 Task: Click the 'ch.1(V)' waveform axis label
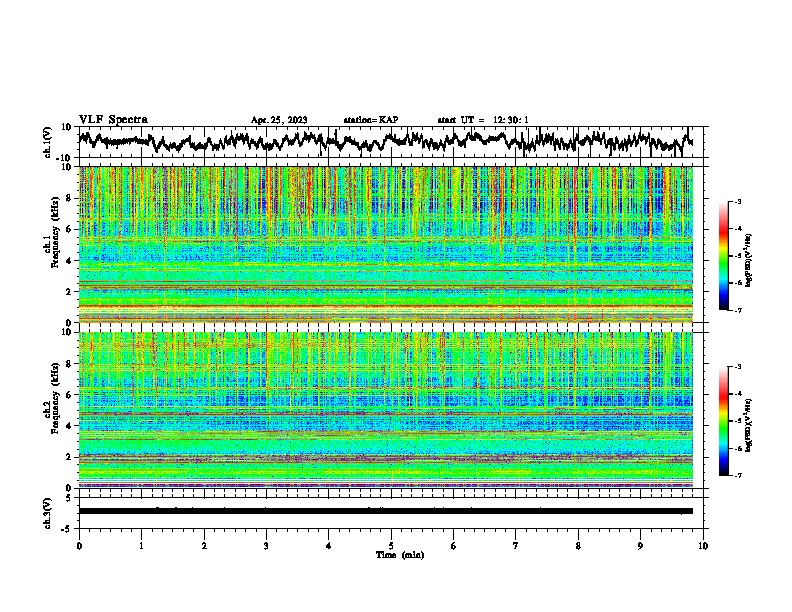[48, 142]
